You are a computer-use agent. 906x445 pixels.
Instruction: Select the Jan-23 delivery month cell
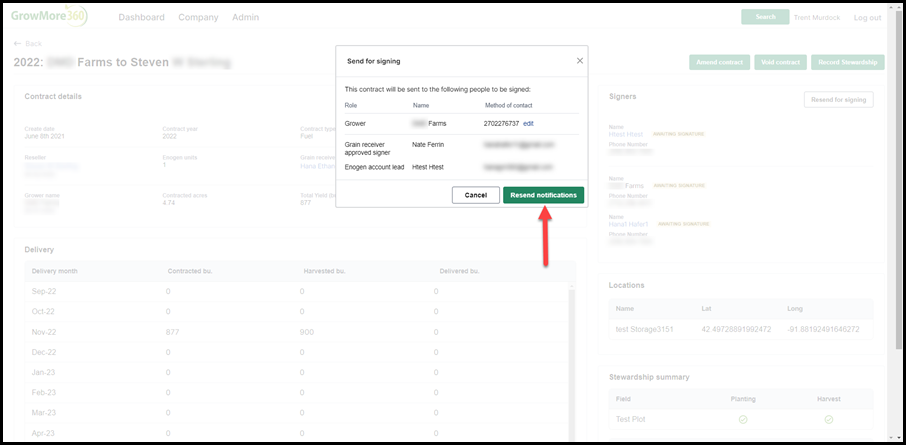click(44, 372)
